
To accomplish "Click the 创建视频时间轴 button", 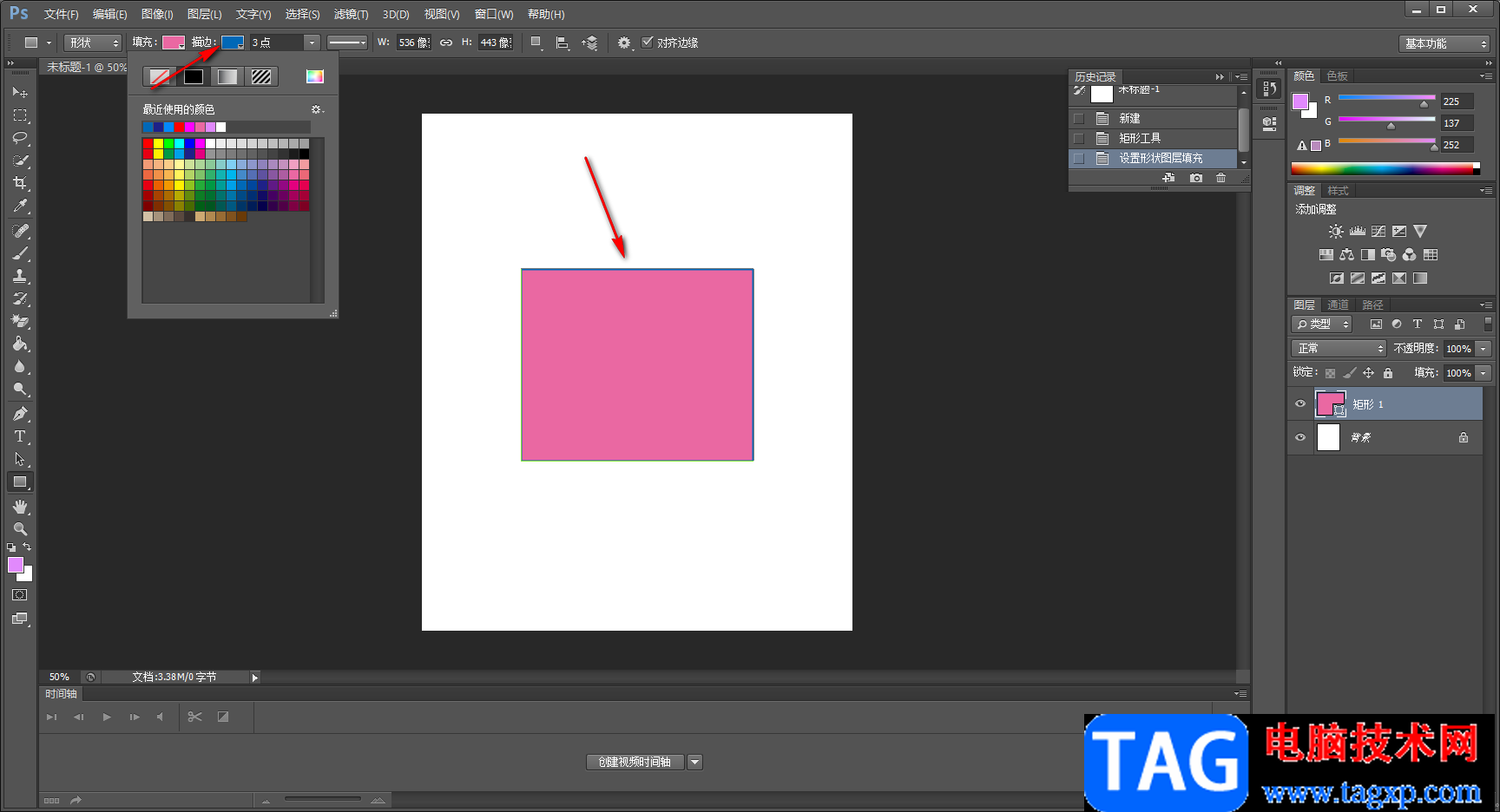I will pyautogui.click(x=635, y=762).
